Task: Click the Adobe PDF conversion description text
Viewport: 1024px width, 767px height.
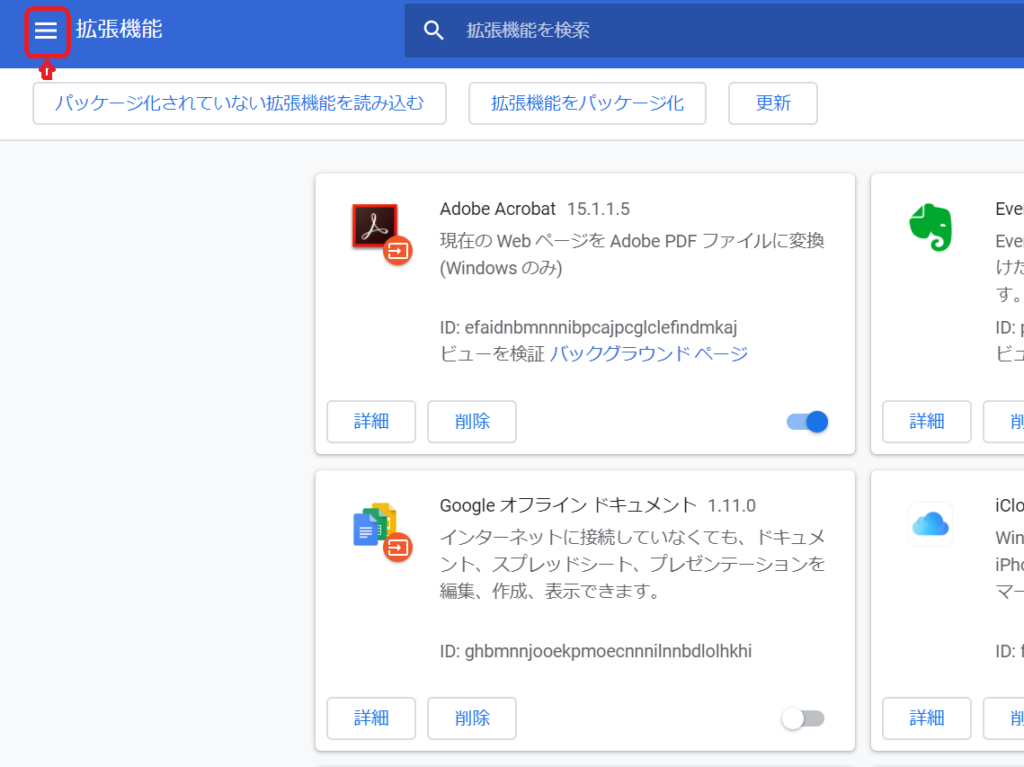Action: coord(632,254)
